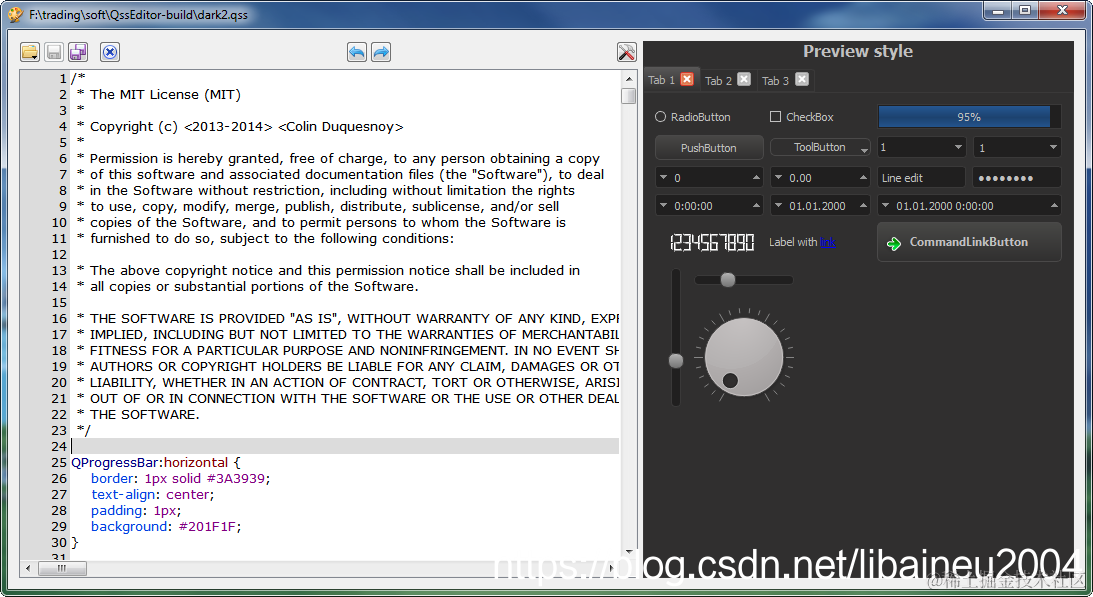Step up the 01.01.2000 date edit

(x=863, y=206)
